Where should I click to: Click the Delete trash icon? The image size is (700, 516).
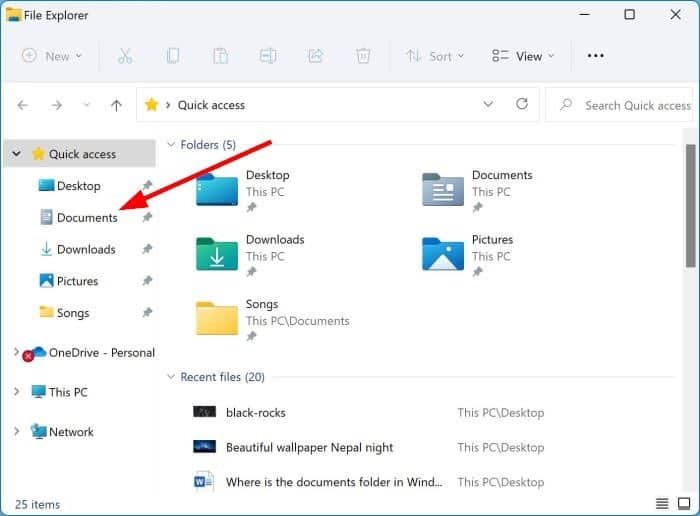(x=363, y=56)
